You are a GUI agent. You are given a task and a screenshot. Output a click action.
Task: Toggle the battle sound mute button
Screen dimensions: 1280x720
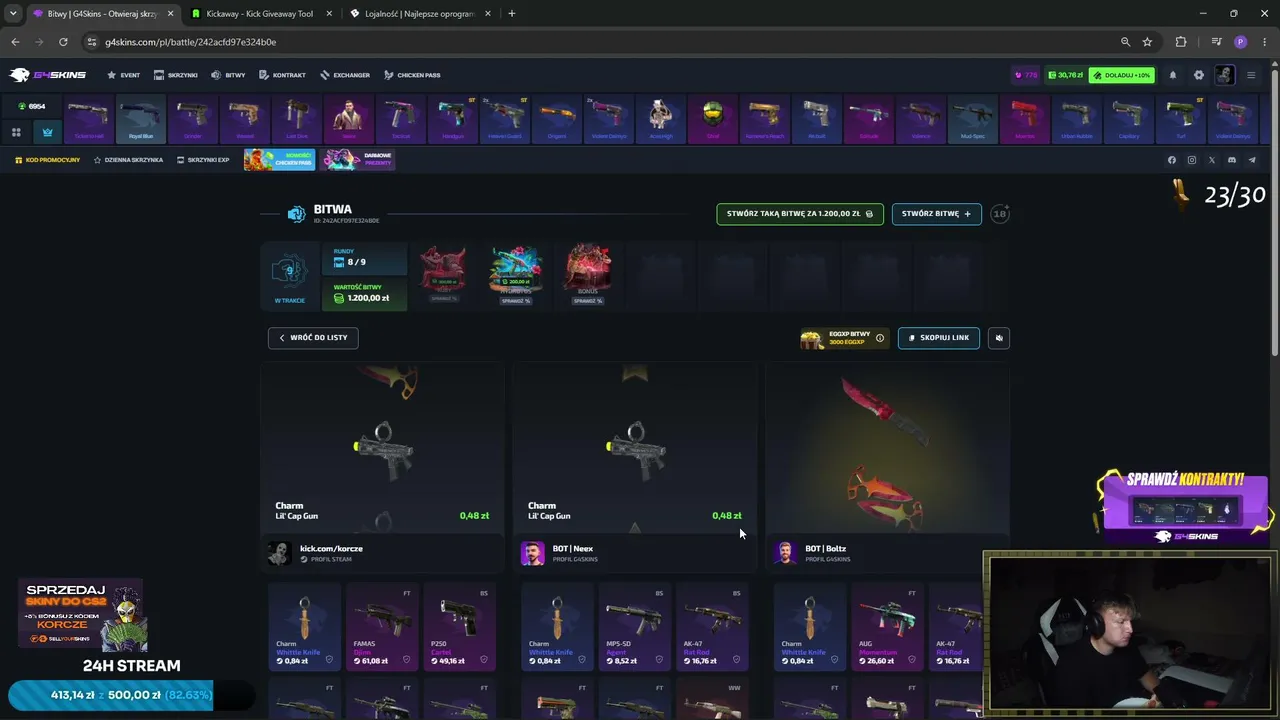point(999,338)
